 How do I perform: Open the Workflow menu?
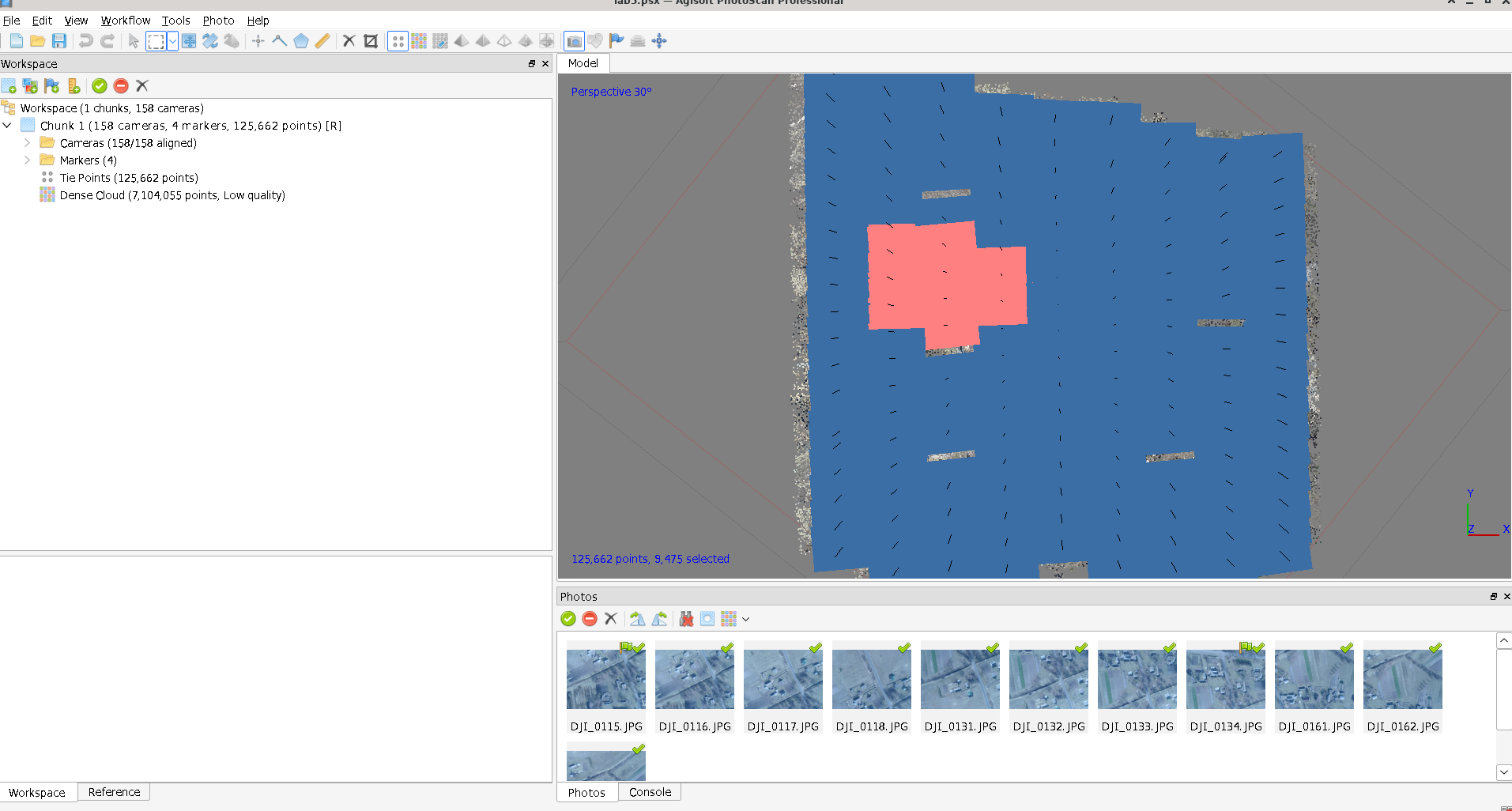125,21
